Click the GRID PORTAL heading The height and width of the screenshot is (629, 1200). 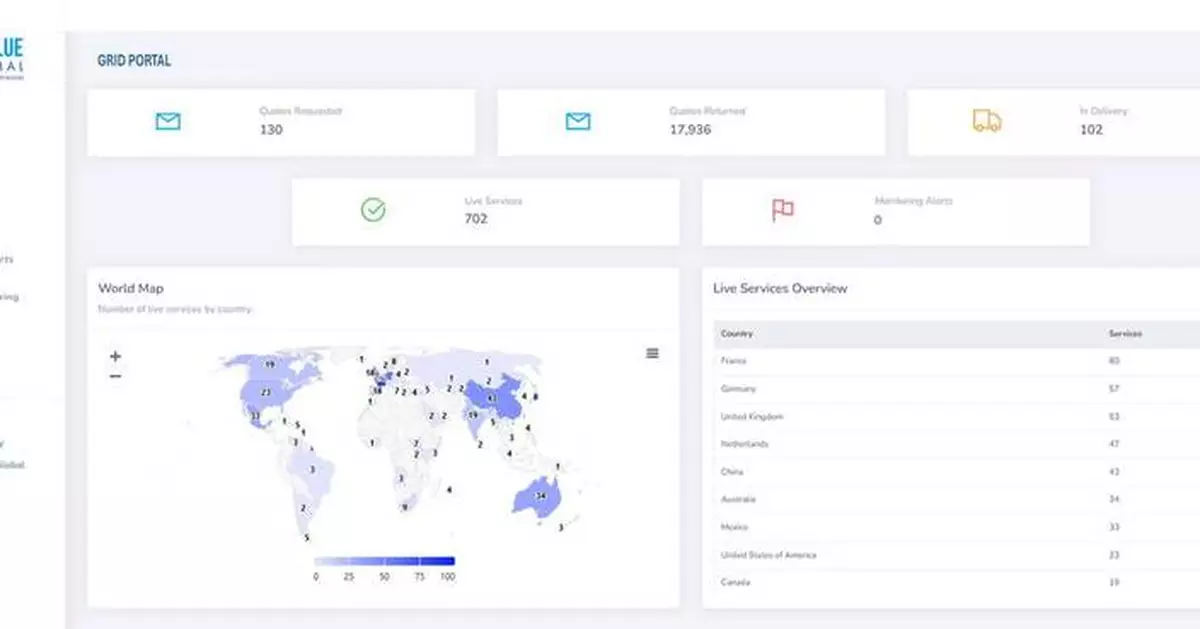tap(133, 60)
